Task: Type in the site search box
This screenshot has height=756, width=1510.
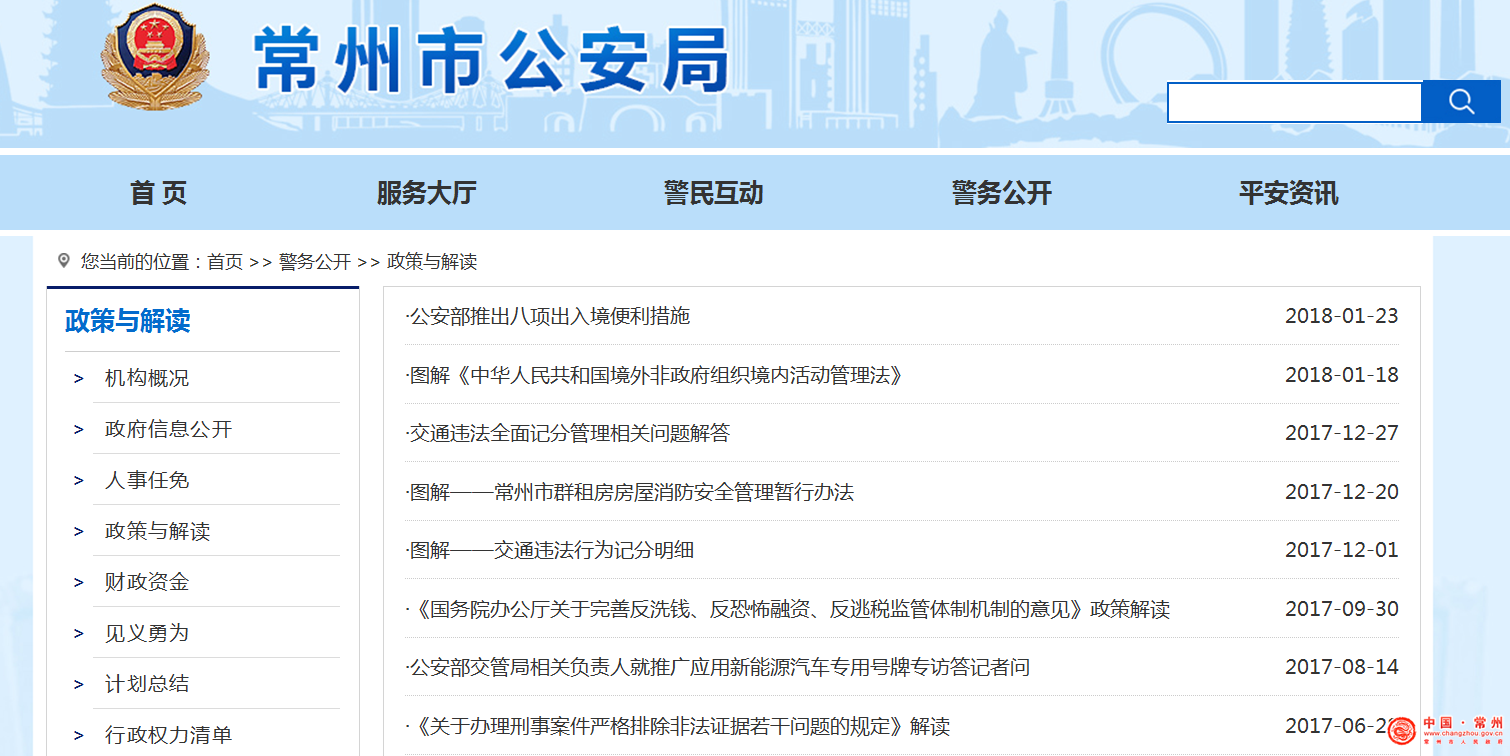Action: pyautogui.click(x=1294, y=102)
